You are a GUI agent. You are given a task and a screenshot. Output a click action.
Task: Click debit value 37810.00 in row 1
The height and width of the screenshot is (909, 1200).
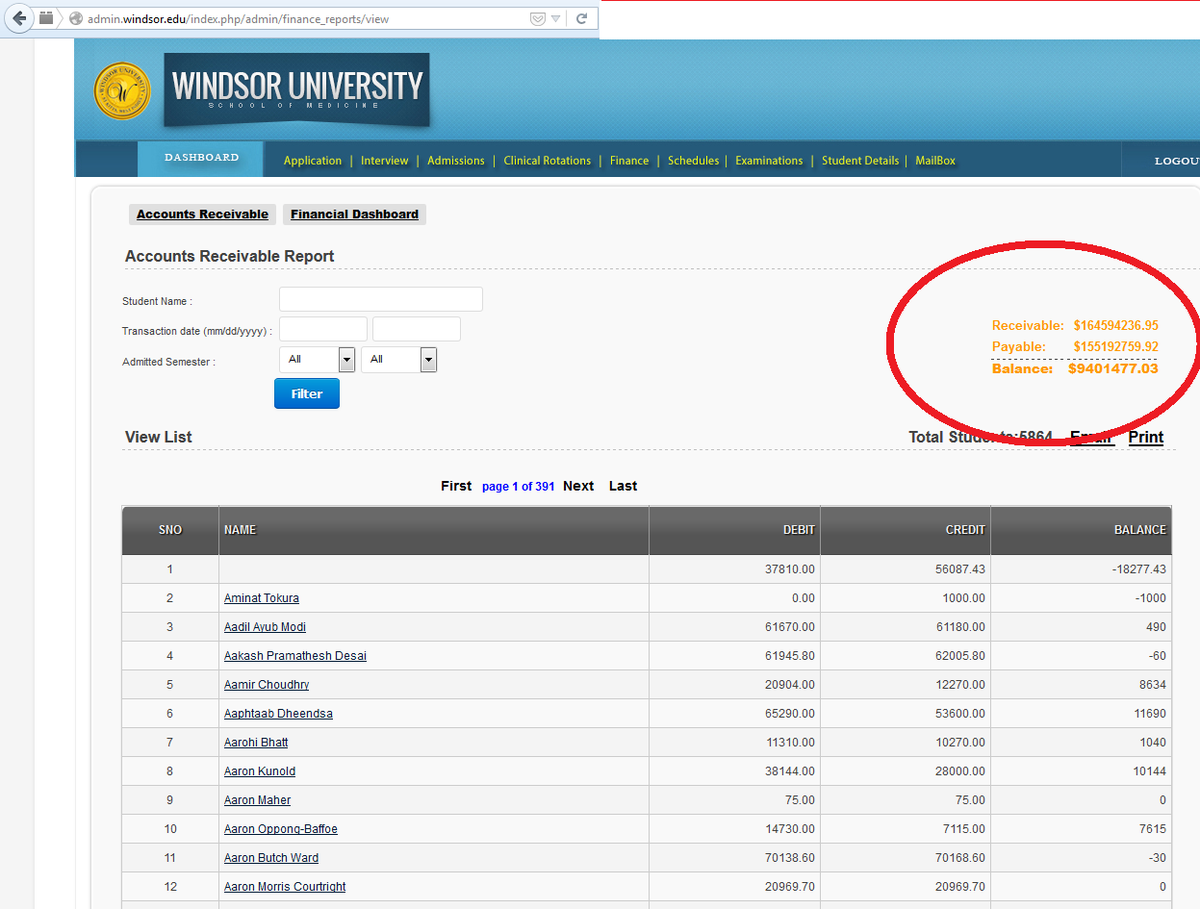pyautogui.click(x=790, y=570)
